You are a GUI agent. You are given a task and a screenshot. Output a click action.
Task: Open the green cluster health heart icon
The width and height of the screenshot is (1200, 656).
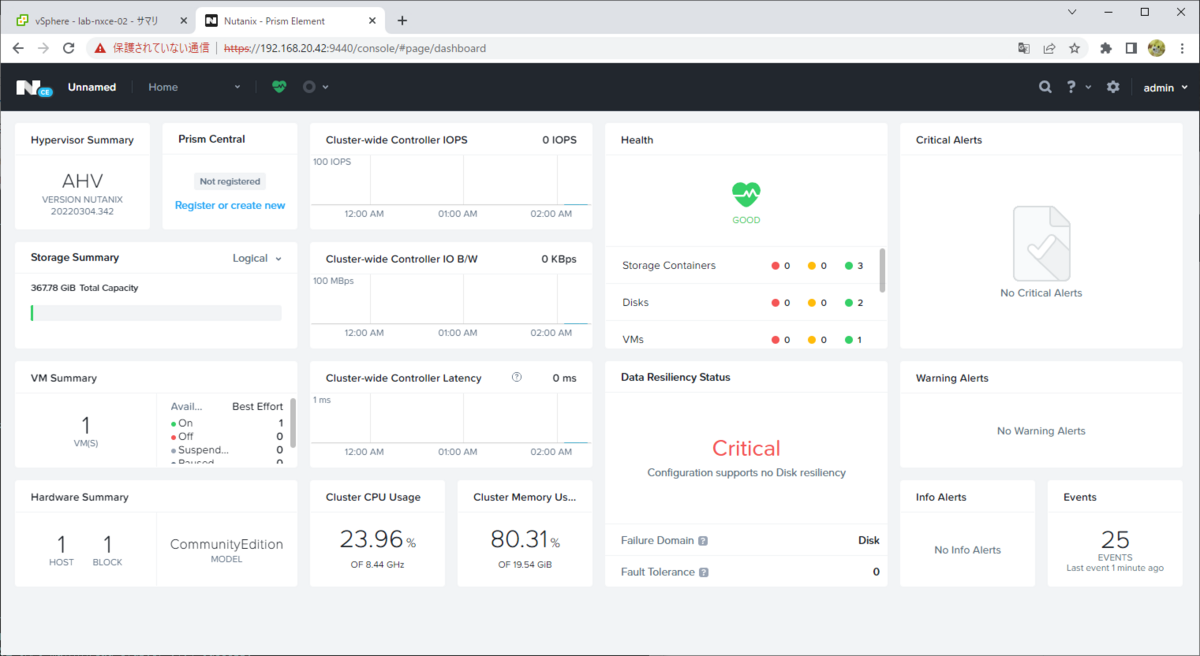coord(279,87)
